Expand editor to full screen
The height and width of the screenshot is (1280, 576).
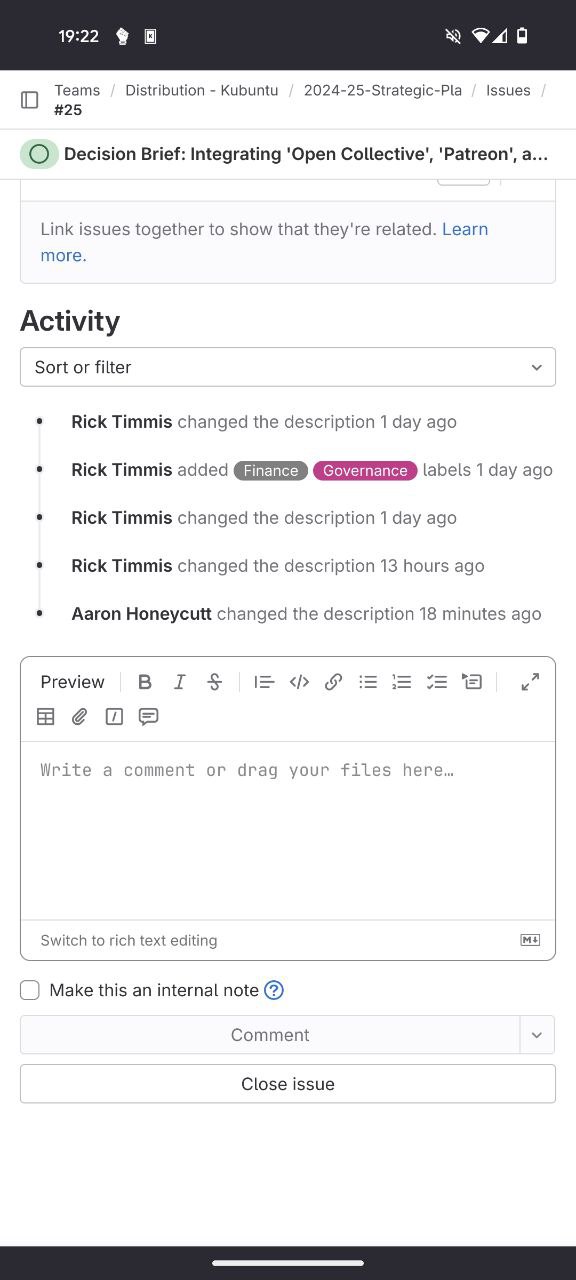coord(531,682)
